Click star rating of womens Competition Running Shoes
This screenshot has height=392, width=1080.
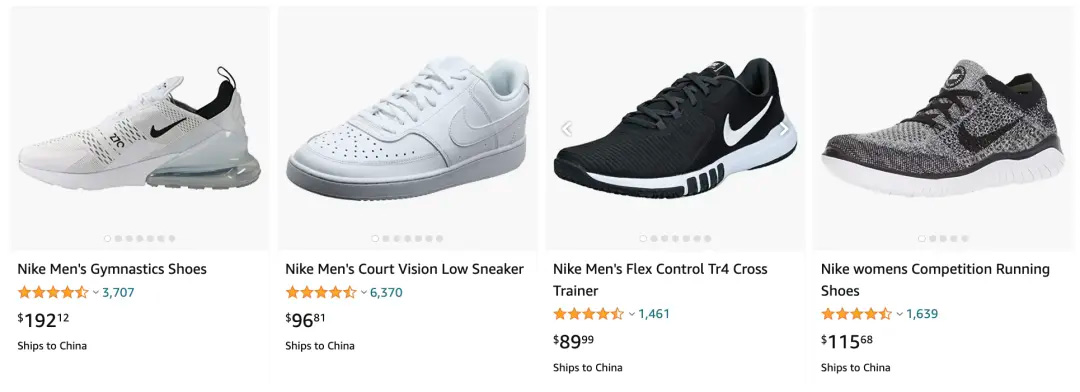(857, 313)
